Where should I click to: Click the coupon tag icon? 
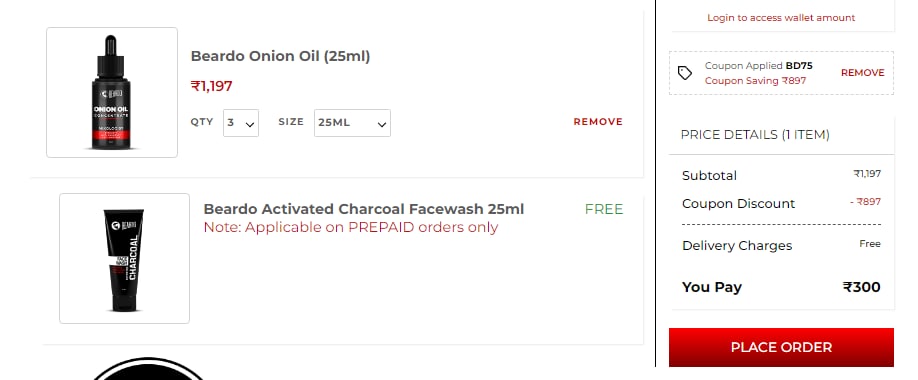[684, 73]
